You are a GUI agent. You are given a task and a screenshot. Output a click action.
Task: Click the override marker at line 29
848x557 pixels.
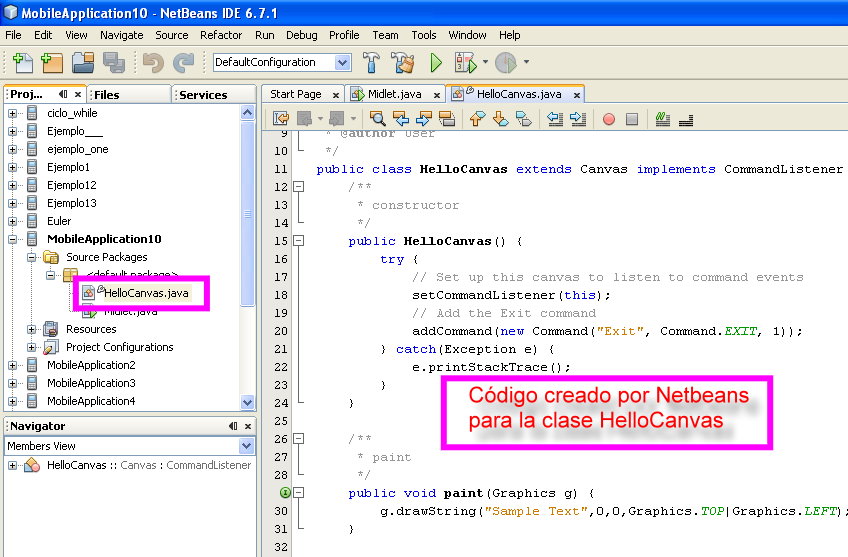click(x=285, y=493)
